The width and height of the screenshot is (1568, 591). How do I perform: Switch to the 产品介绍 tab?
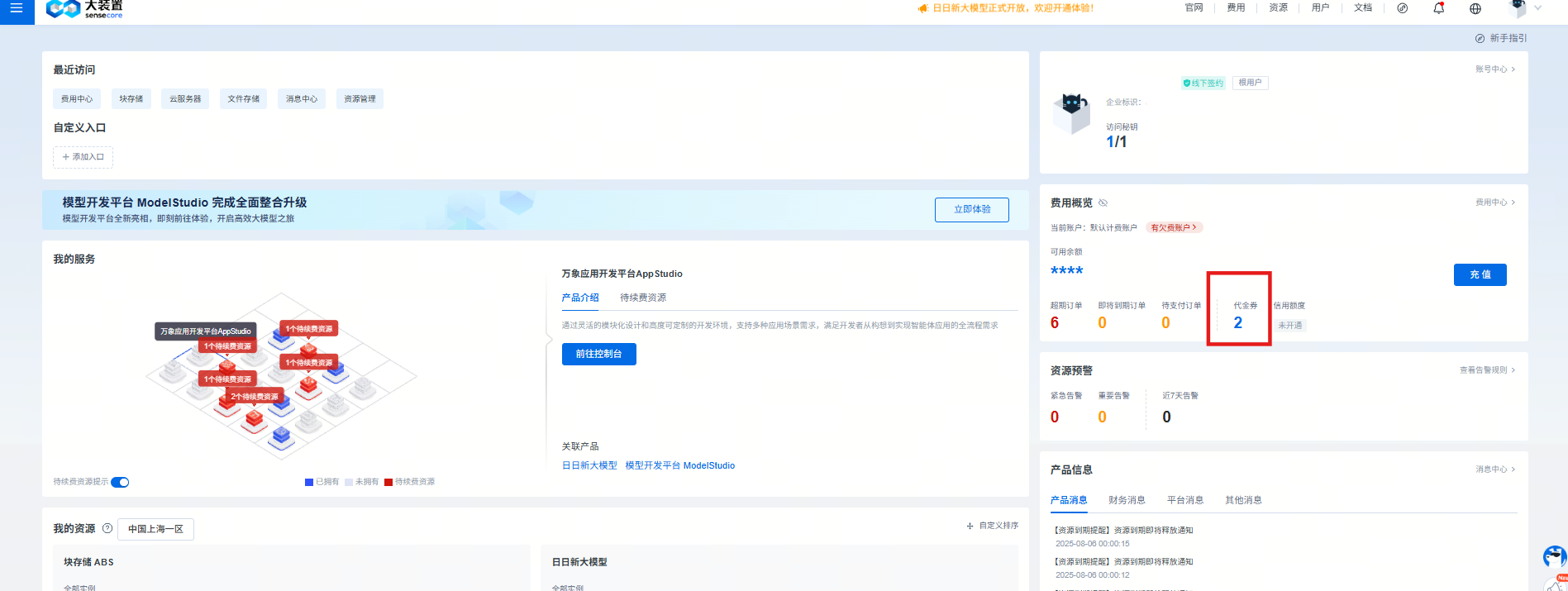pyautogui.click(x=580, y=298)
